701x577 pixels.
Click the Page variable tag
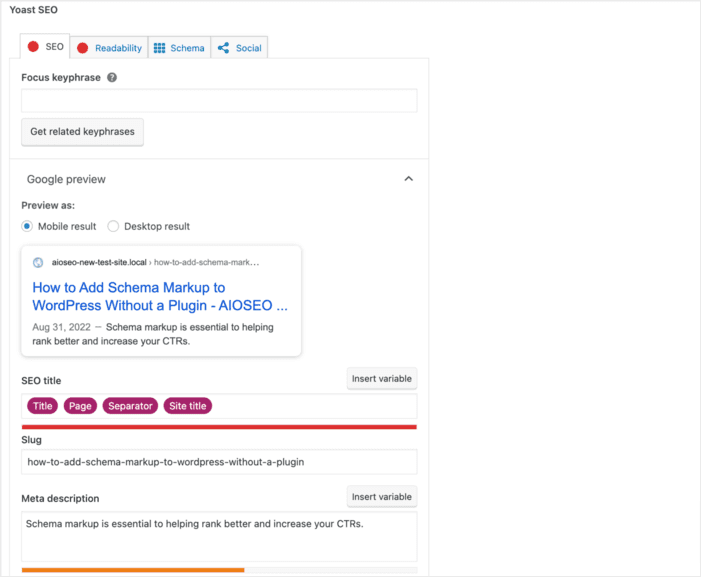pyautogui.click(x=80, y=406)
